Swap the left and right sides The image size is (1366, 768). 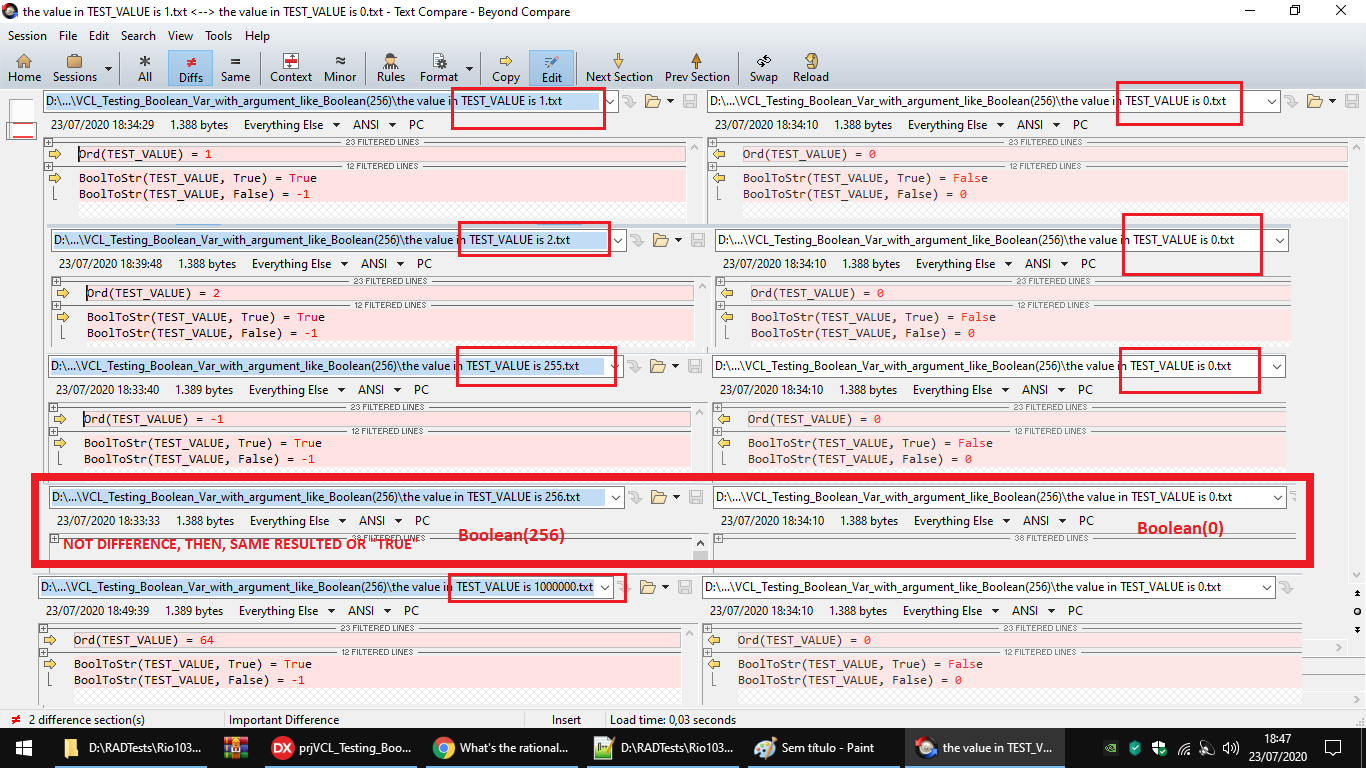pyautogui.click(x=764, y=68)
